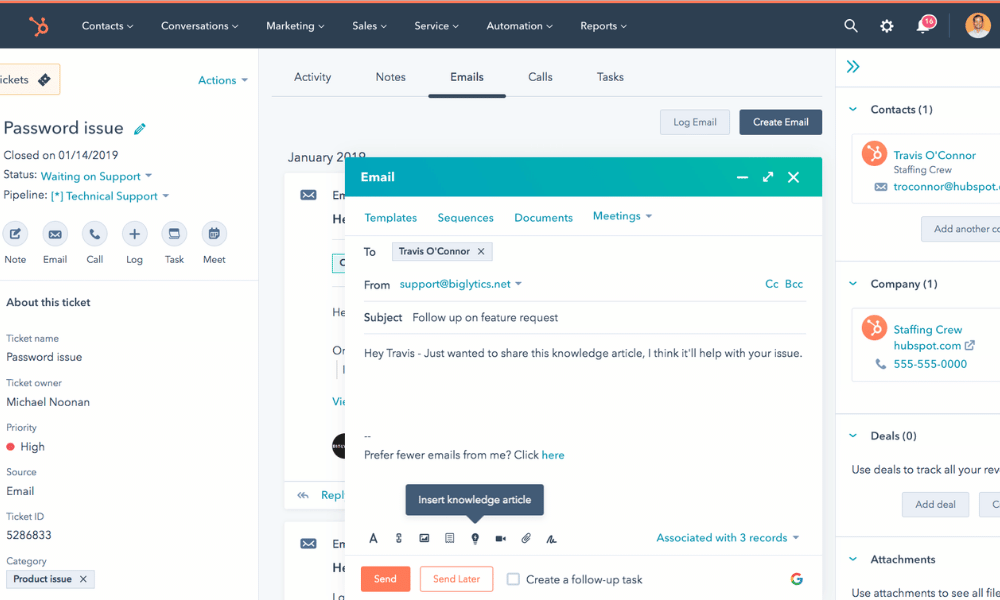Start a Call with the phone icon
Screen dimensions: 1000x600
click(x=94, y=234)
